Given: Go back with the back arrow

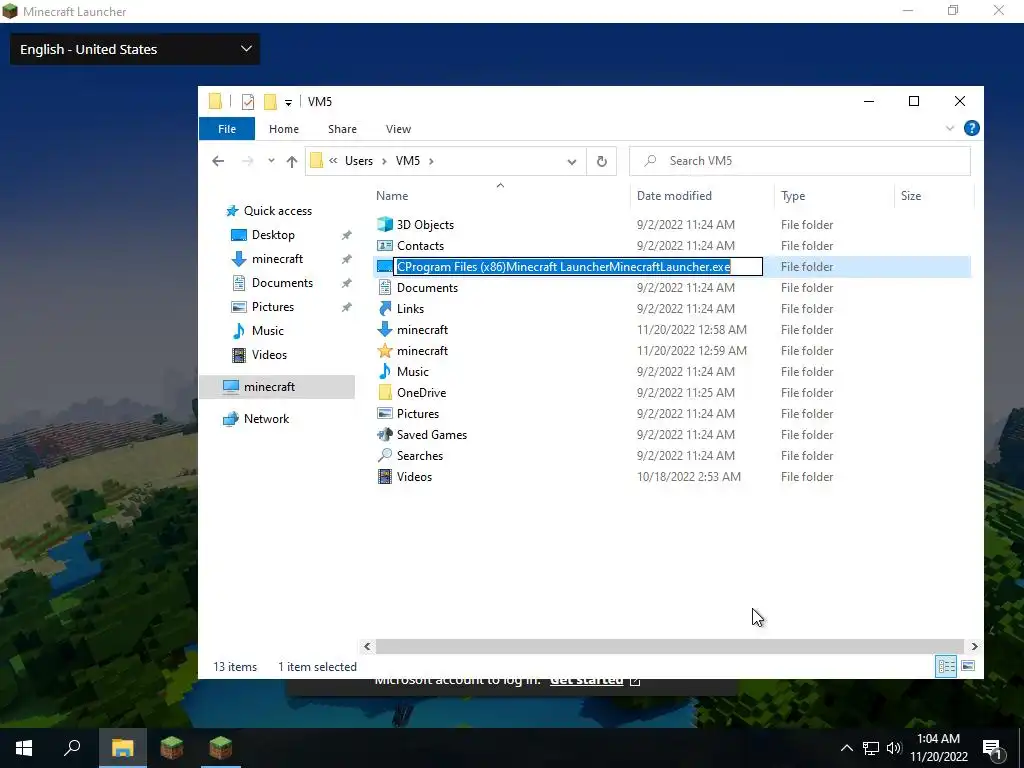Looking at the screenshot, I should click(218, 161).
